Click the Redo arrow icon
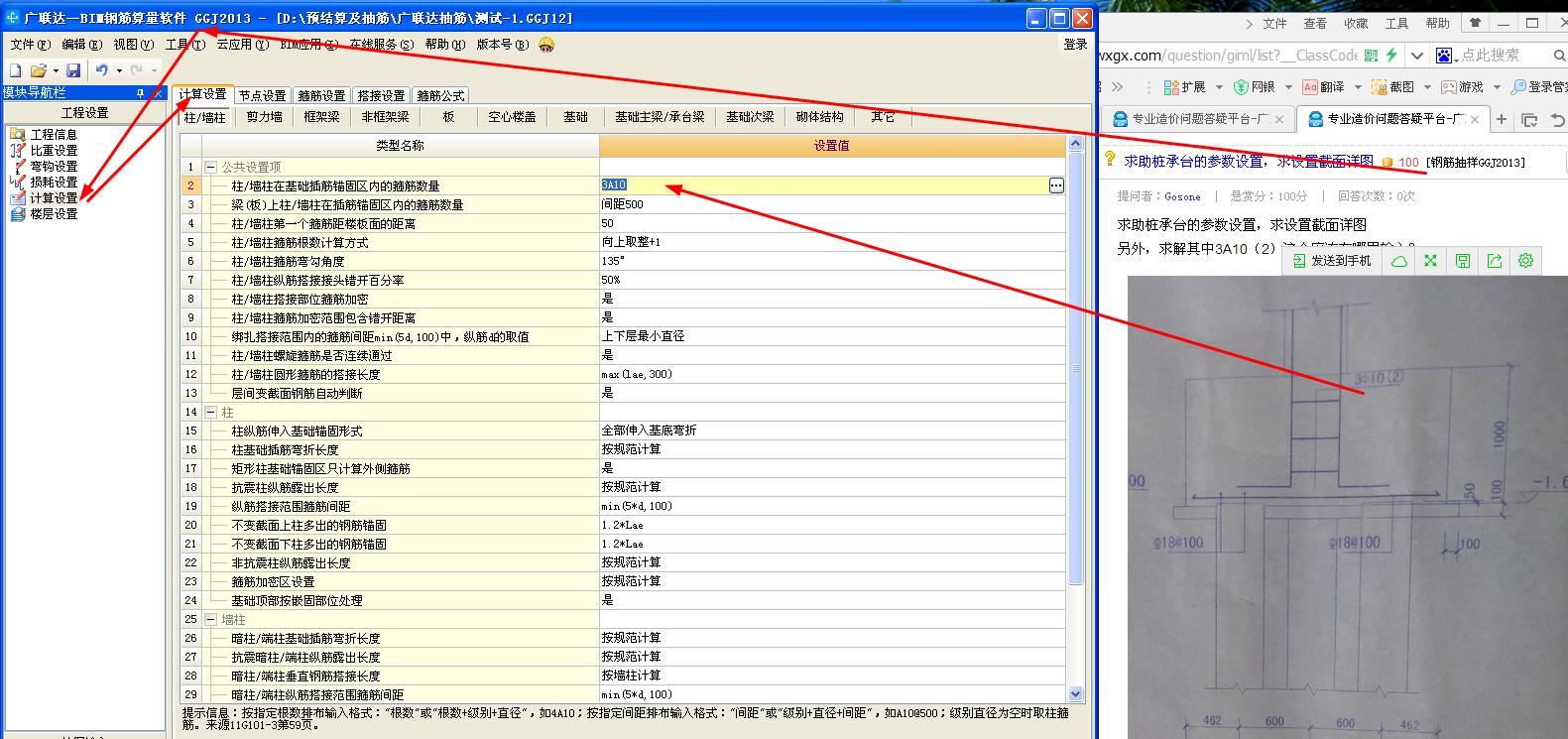This screenshot has height=739, width=1568. tap(137, 70)
